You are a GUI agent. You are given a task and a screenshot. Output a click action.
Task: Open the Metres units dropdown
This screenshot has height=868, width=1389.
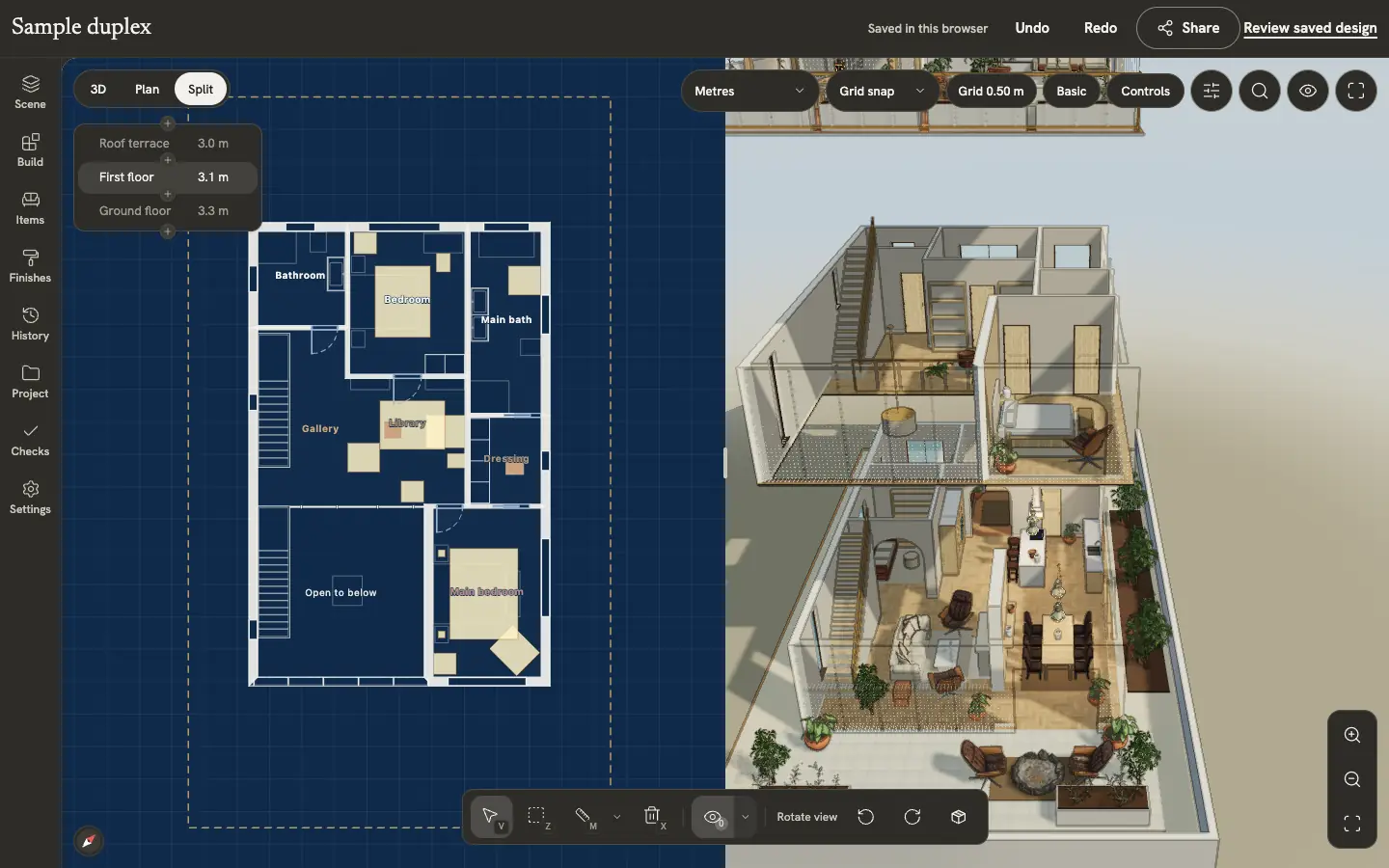[x=749, y=91]
